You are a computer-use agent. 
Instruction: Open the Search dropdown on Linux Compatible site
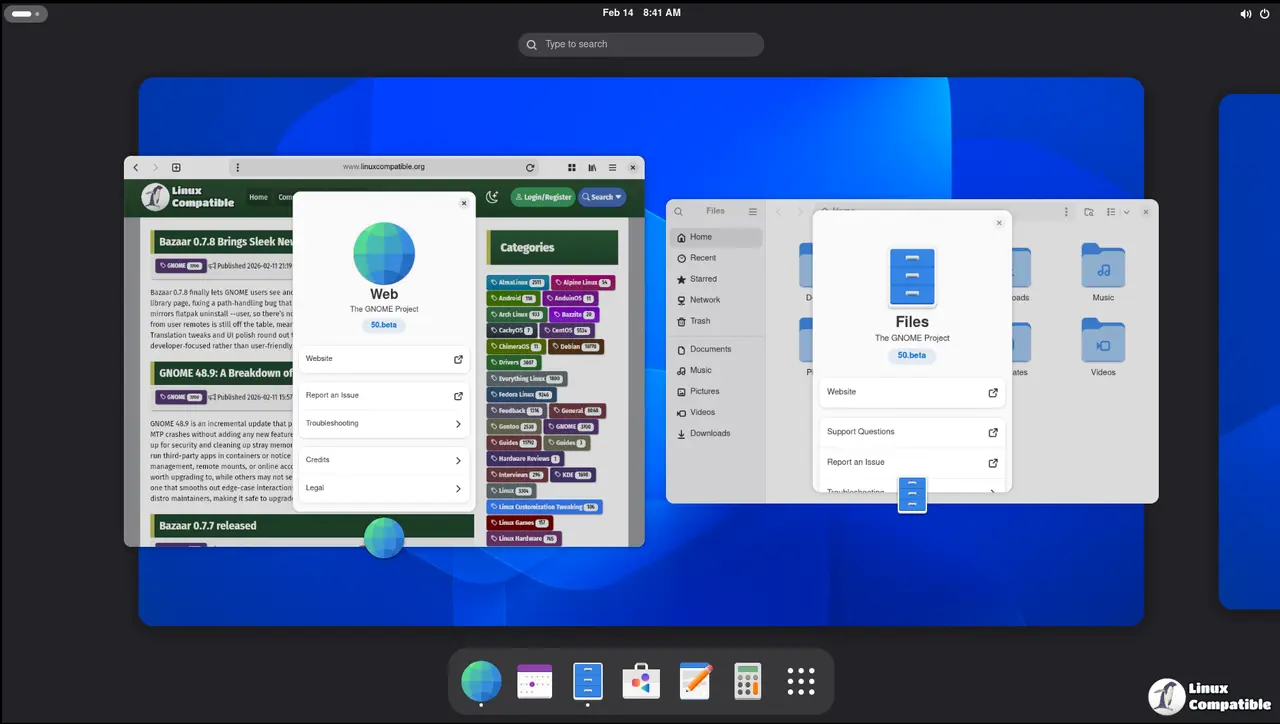(x=602, y=197)
